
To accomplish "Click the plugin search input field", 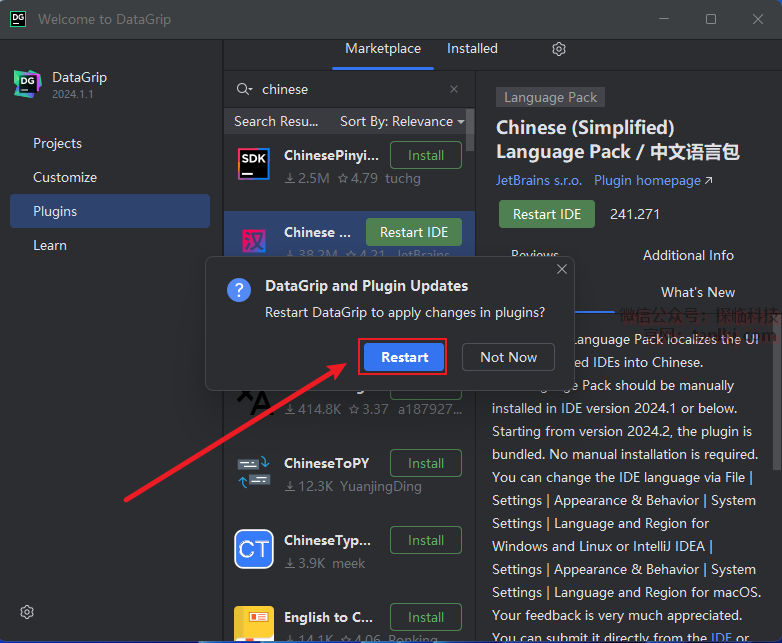I will point(350,89).
